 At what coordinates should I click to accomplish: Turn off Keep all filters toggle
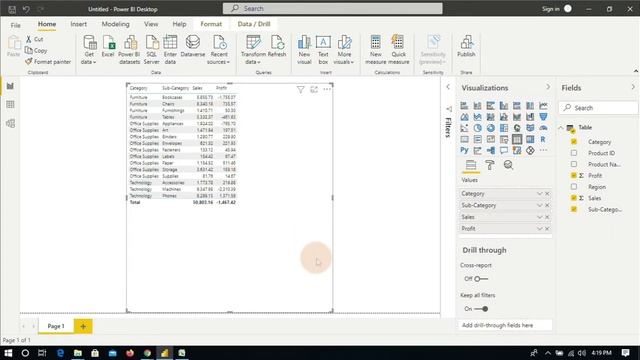481,309
